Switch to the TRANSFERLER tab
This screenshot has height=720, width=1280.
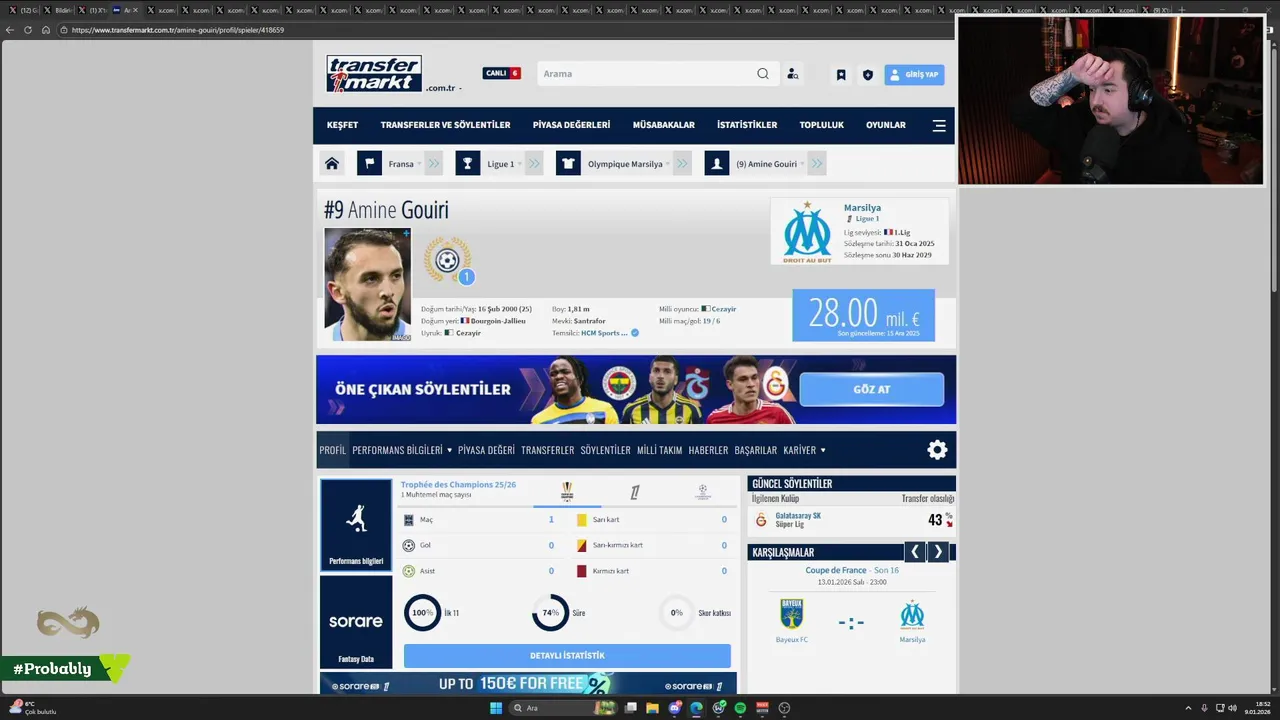[x=547, y=450]
